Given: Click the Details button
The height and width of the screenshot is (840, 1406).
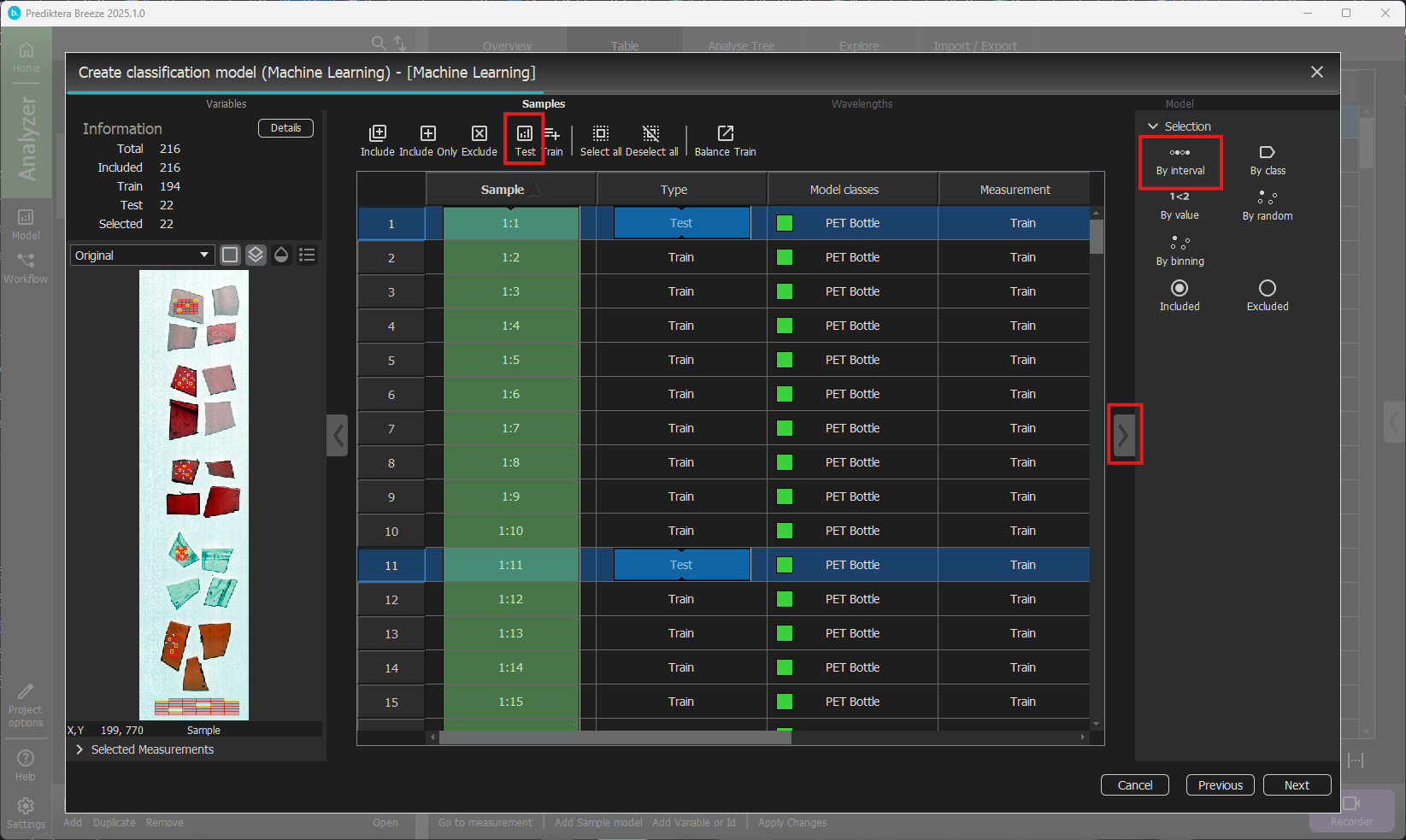Looking at the screenshot, I should (285, 128).
